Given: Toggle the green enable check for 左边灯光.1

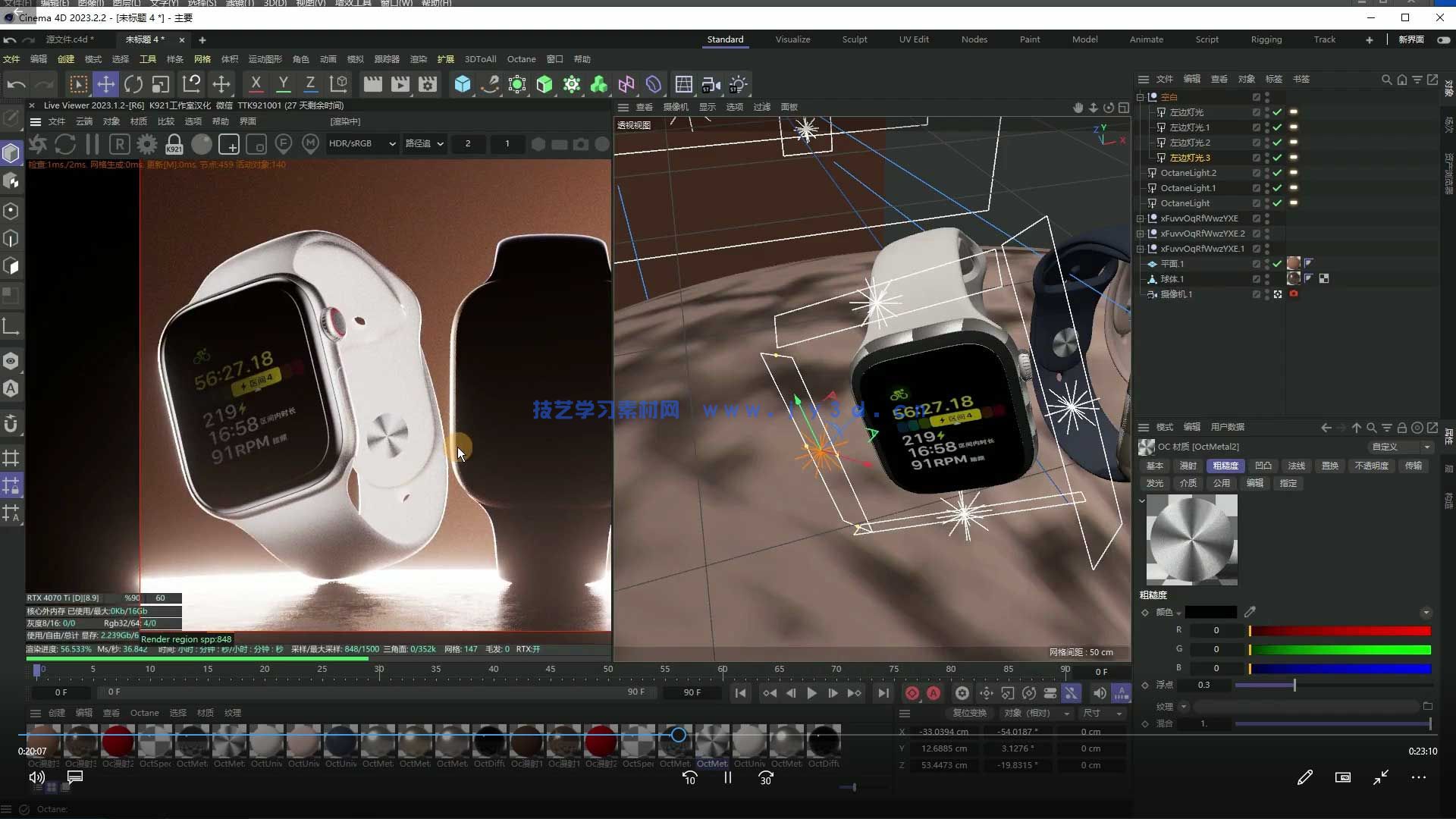Looking at the screenshot, I should point(1279,127).
